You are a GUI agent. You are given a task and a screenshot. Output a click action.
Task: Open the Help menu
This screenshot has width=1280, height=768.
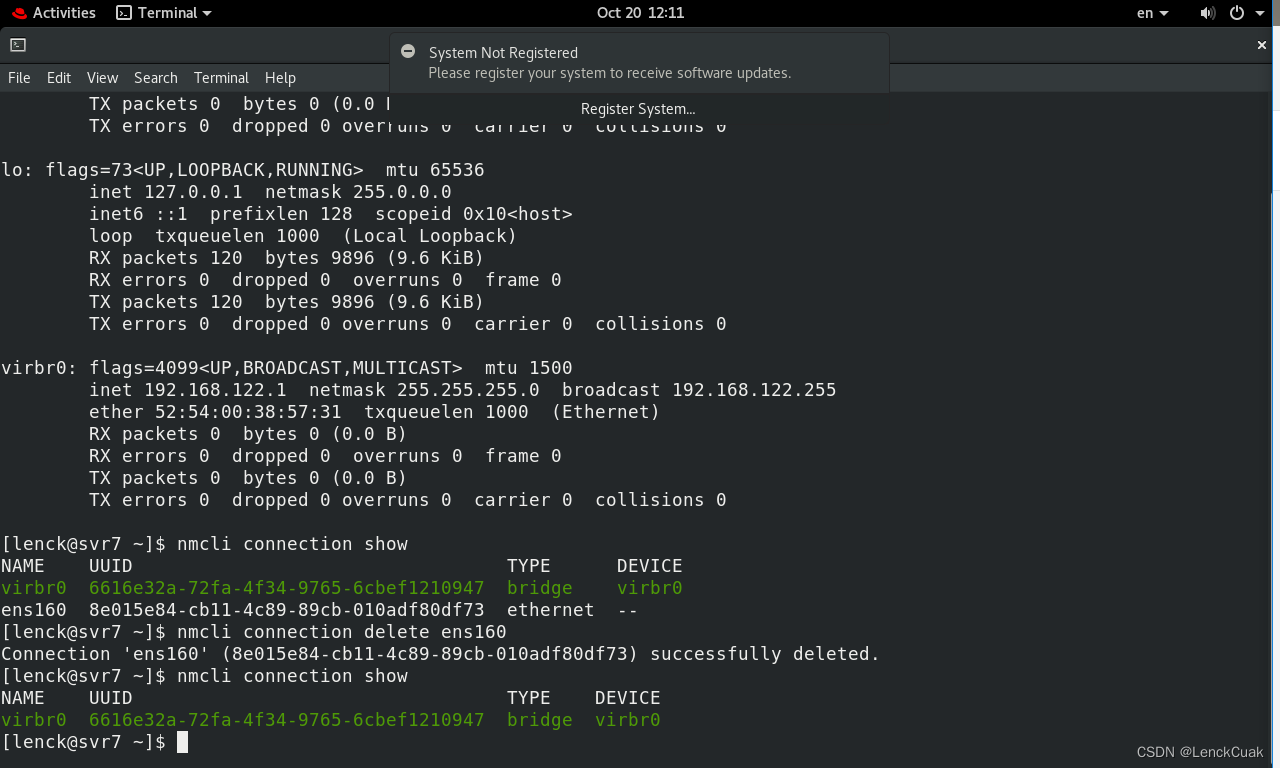coord(280,77)
